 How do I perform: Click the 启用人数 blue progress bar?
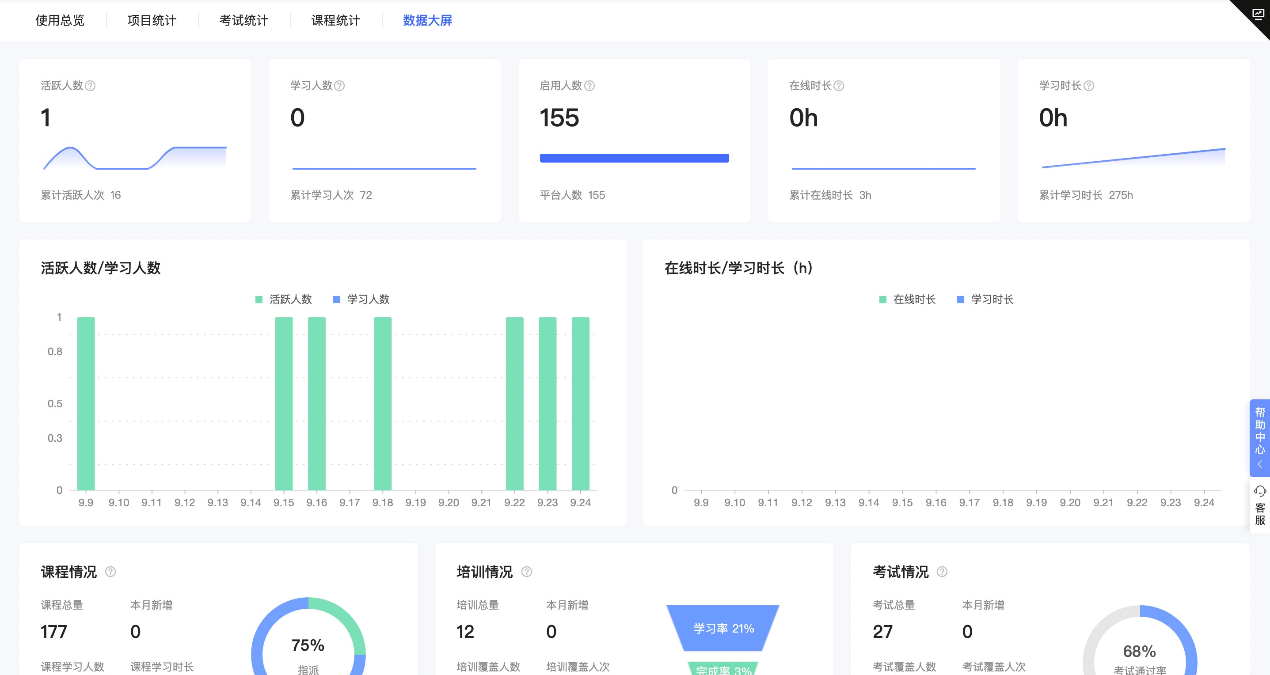tap(634, 158)
